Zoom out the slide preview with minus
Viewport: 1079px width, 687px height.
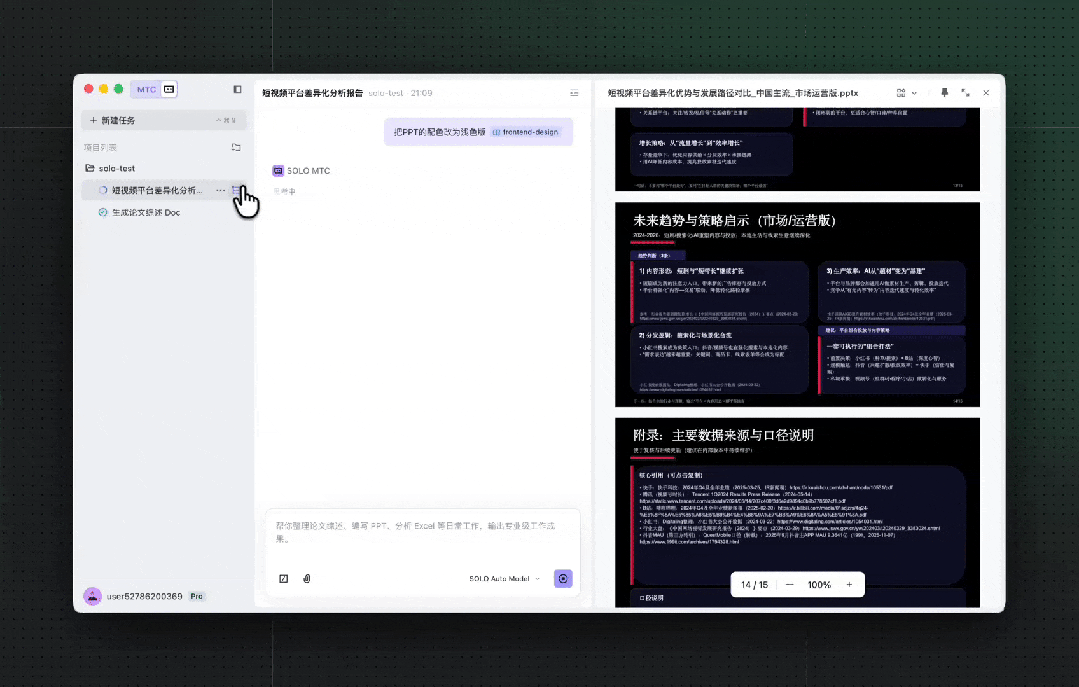(789, 584)
